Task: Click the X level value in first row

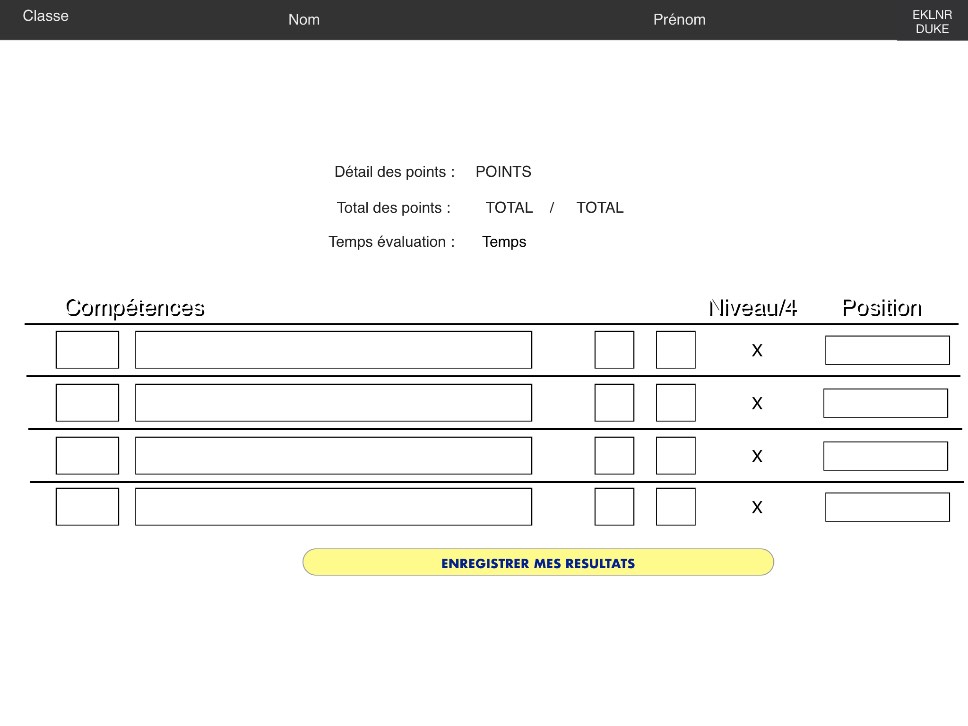Action: point(757,351)
